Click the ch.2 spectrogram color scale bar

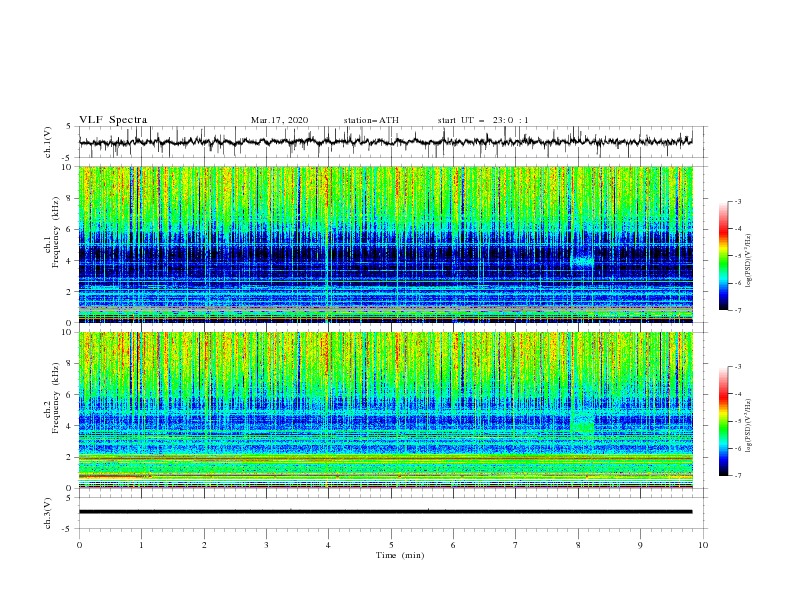pyautogui.click(x=723, y=421)
